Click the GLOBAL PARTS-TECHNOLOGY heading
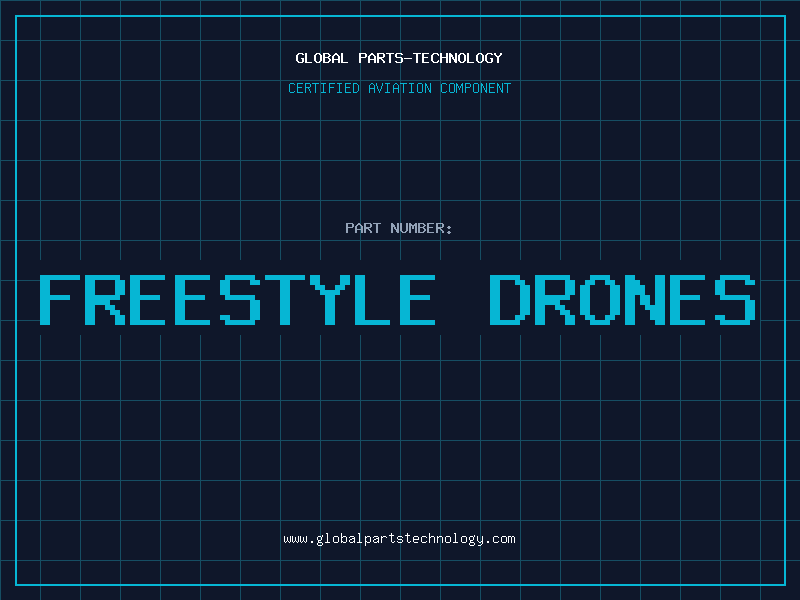This screenshot has height=600, width=800. pyautogui.click(x=399, y=58)
